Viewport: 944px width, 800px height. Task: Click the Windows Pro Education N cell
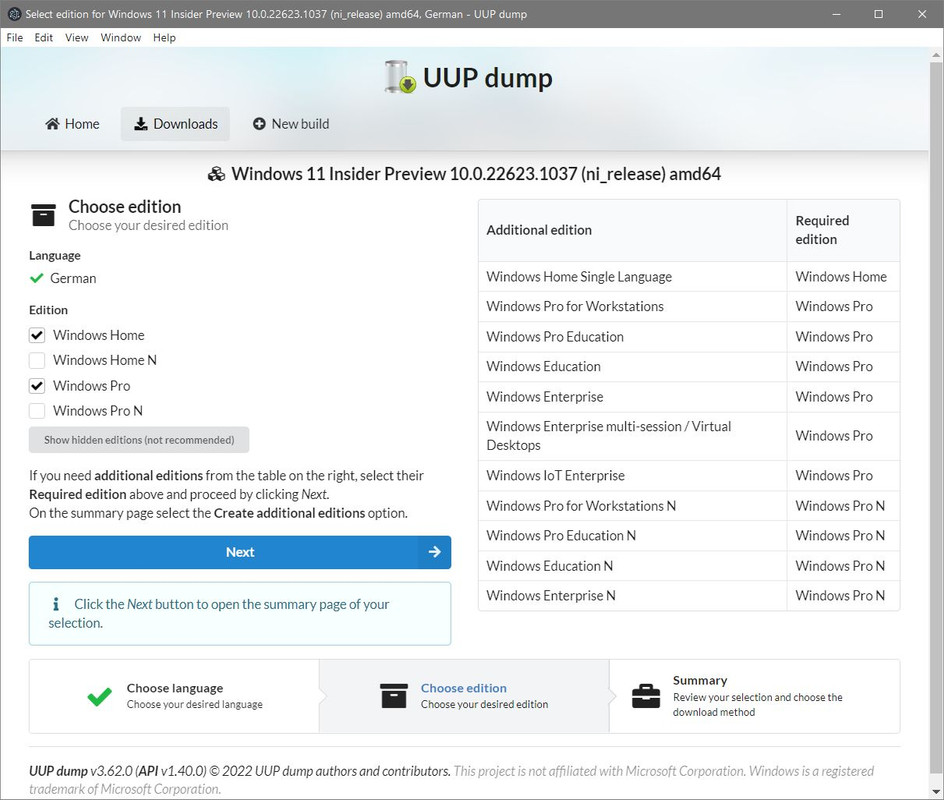click(x=633, y=536)
